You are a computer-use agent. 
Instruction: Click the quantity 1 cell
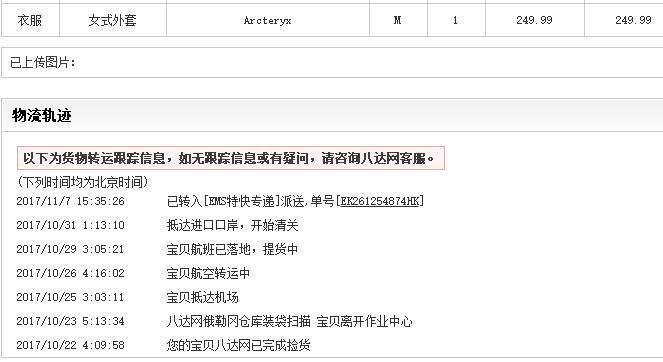click(x=456, y=20)
